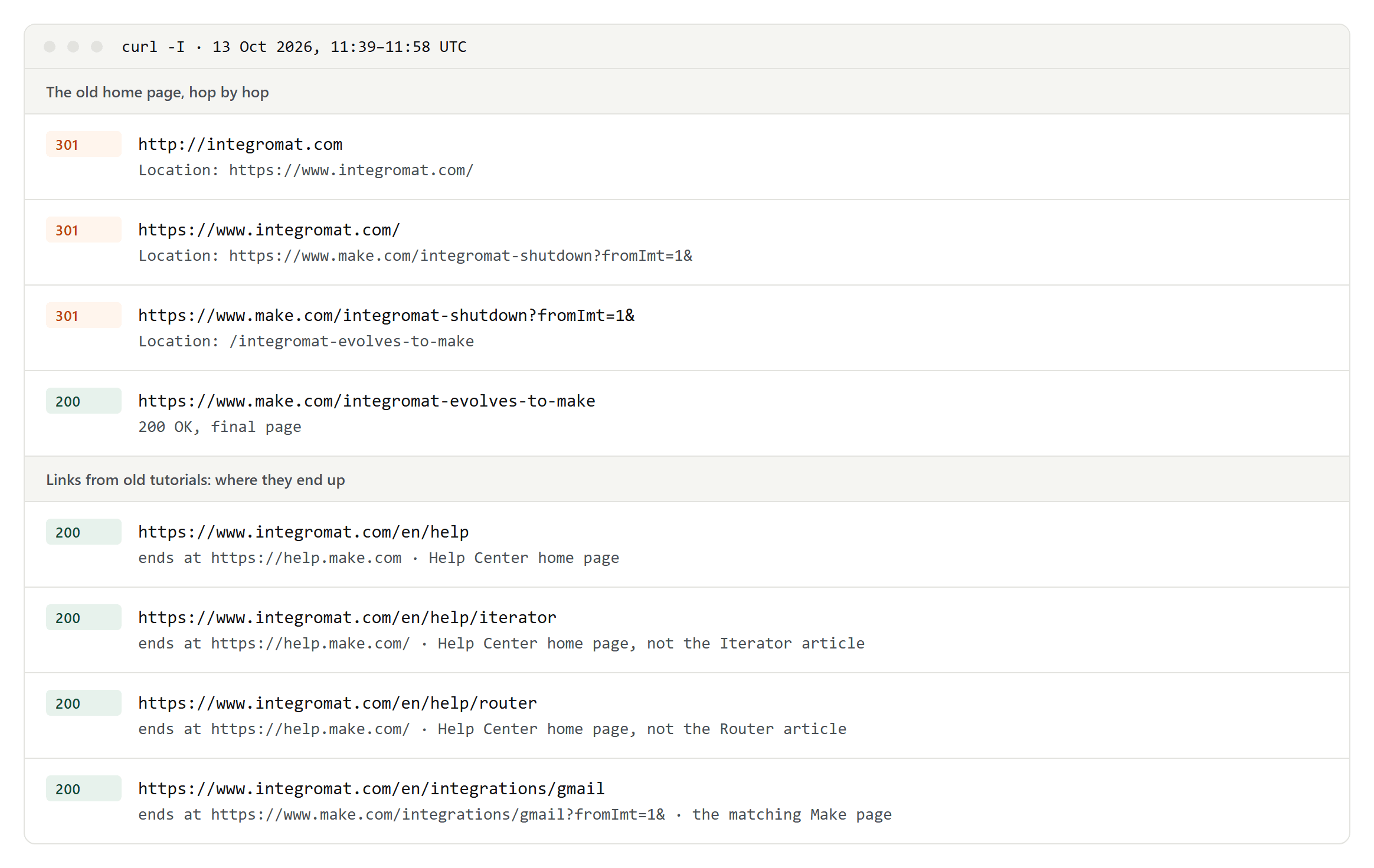Select the request URL https://www.make.com/integromat-shutdown?fromImt=1&
Viewport: 1374px width, 868px height.
(386, 315)
